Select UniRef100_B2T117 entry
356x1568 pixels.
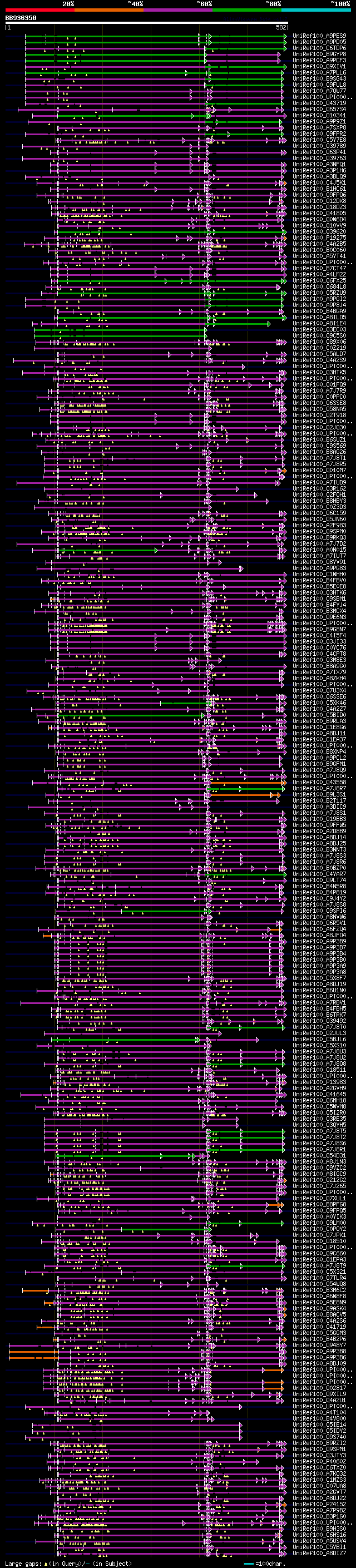tap(319, 801)
